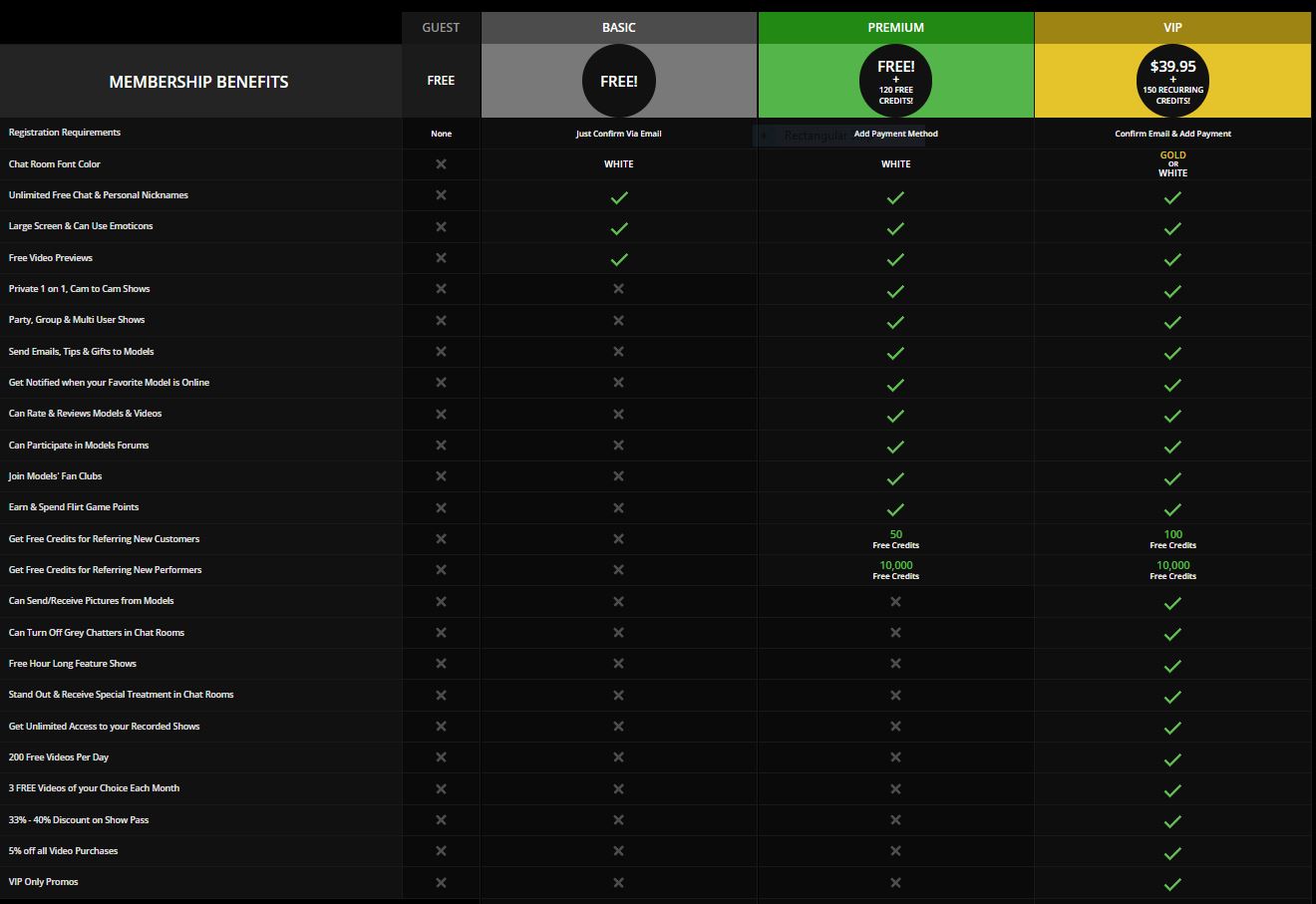Click the Premium X for Free Hour Long Feature Shows
This screenshot has width=1316, height=904.
coord(895,664)
